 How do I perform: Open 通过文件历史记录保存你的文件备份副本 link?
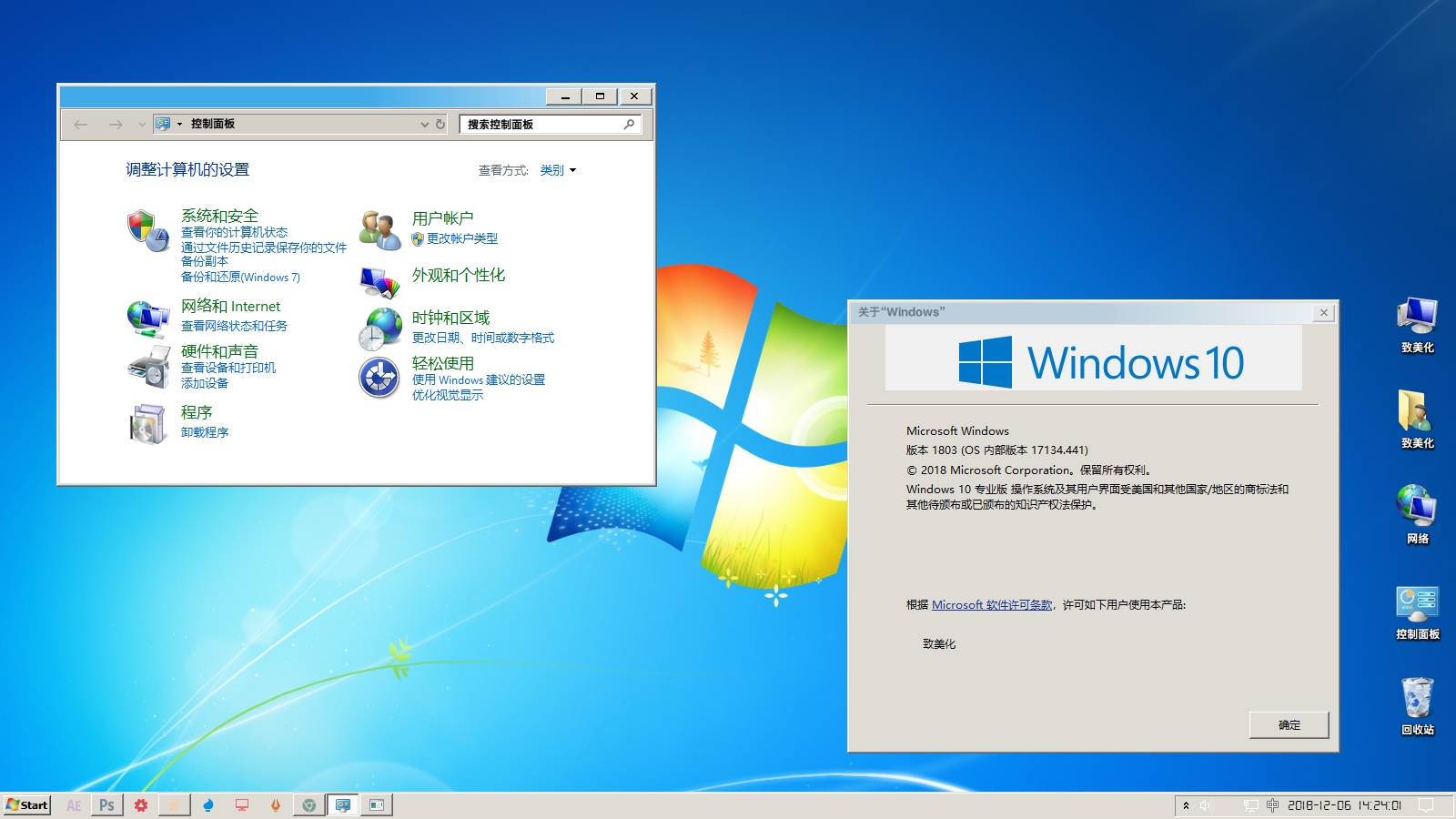(263, 254)
